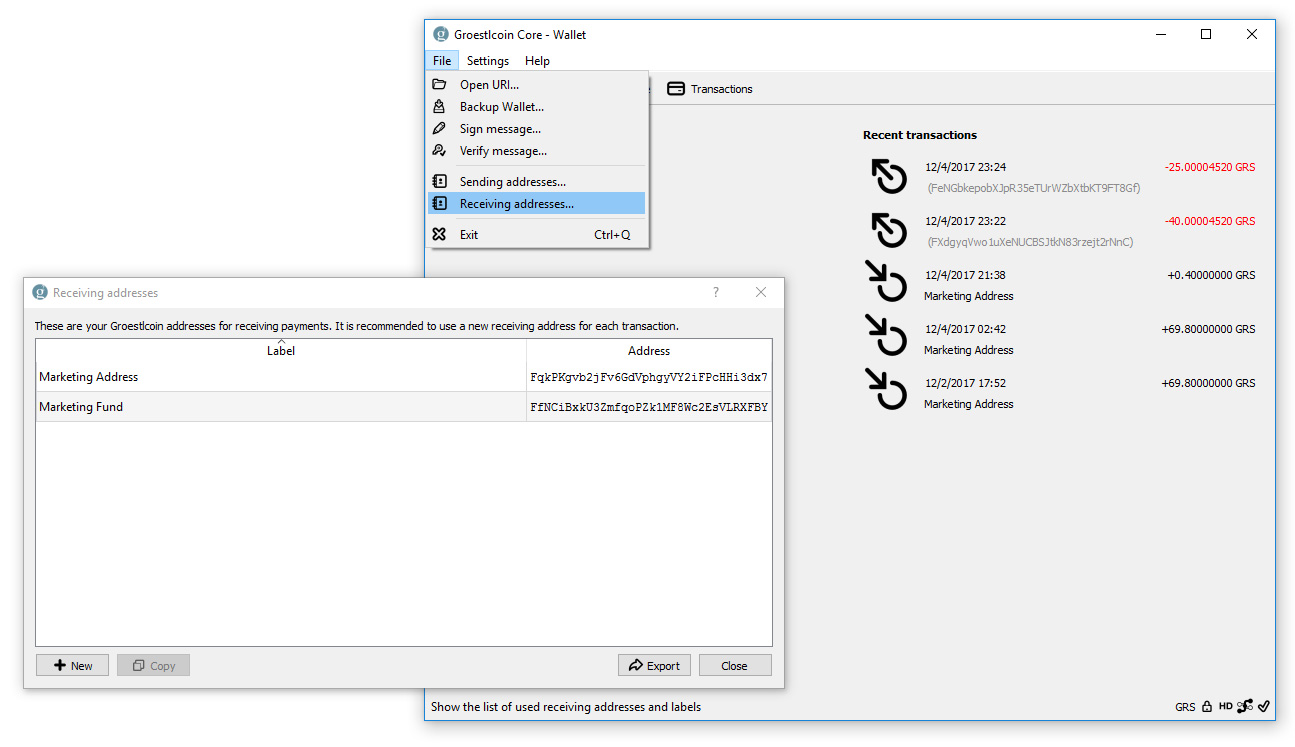Select Exit from the File menu
Viewport: 1295px width, 747px height.
(x=537, y=234)
